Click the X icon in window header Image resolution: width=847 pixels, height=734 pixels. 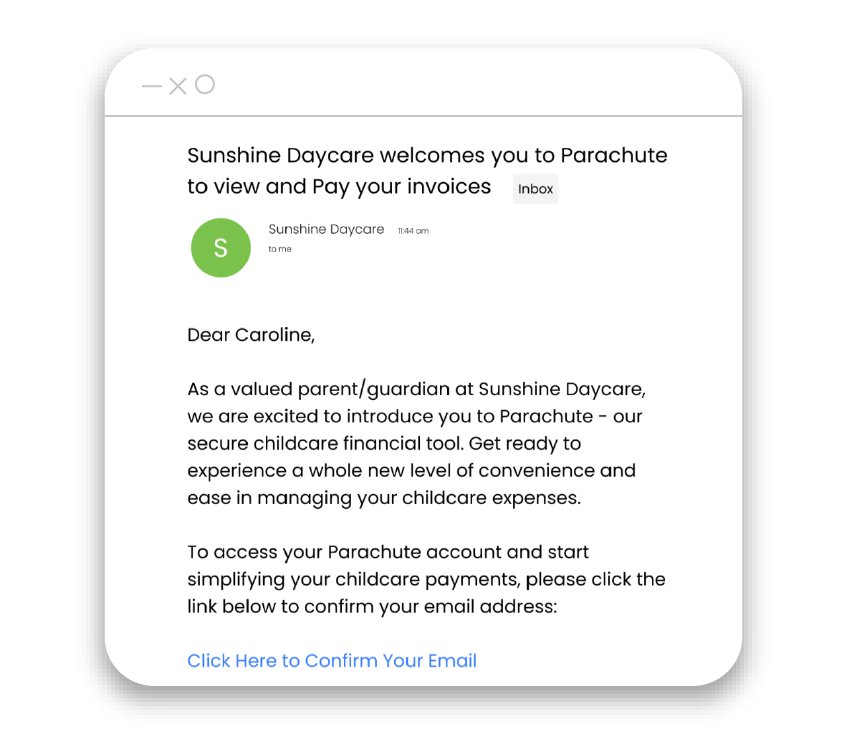178,87
